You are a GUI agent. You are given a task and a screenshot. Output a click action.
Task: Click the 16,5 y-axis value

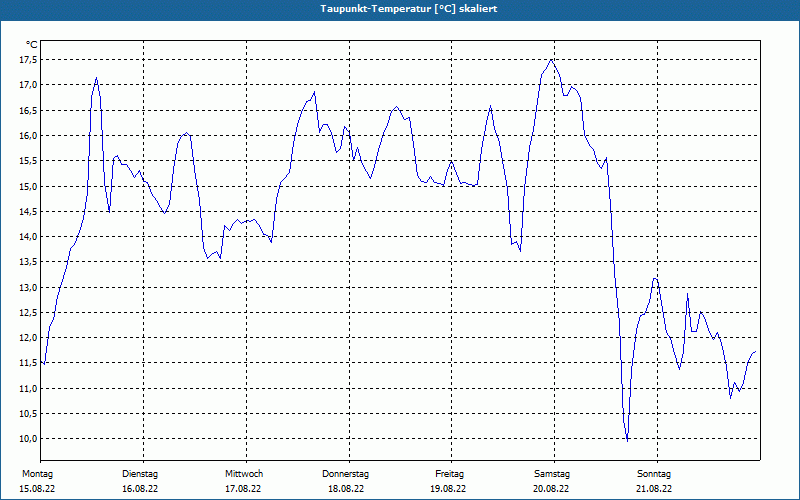(30, 110)
